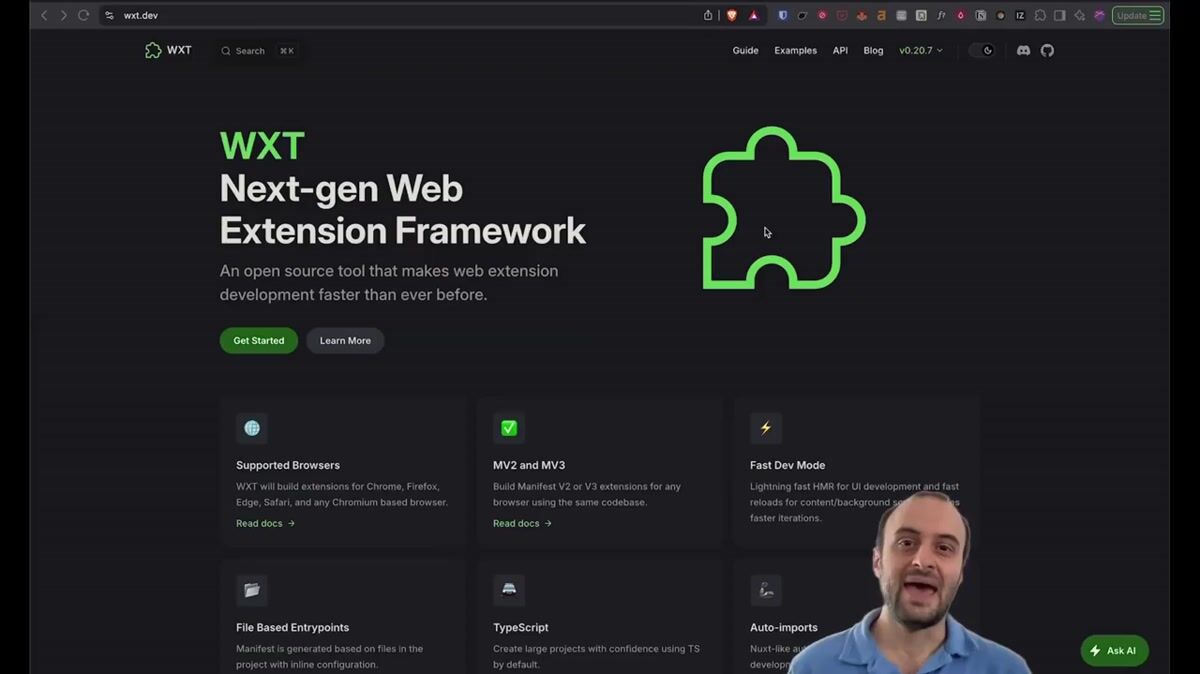Click the Update button in browser toolbar
The height and width of the screenshot is (674, 1200).
[x=1138, y=15]
